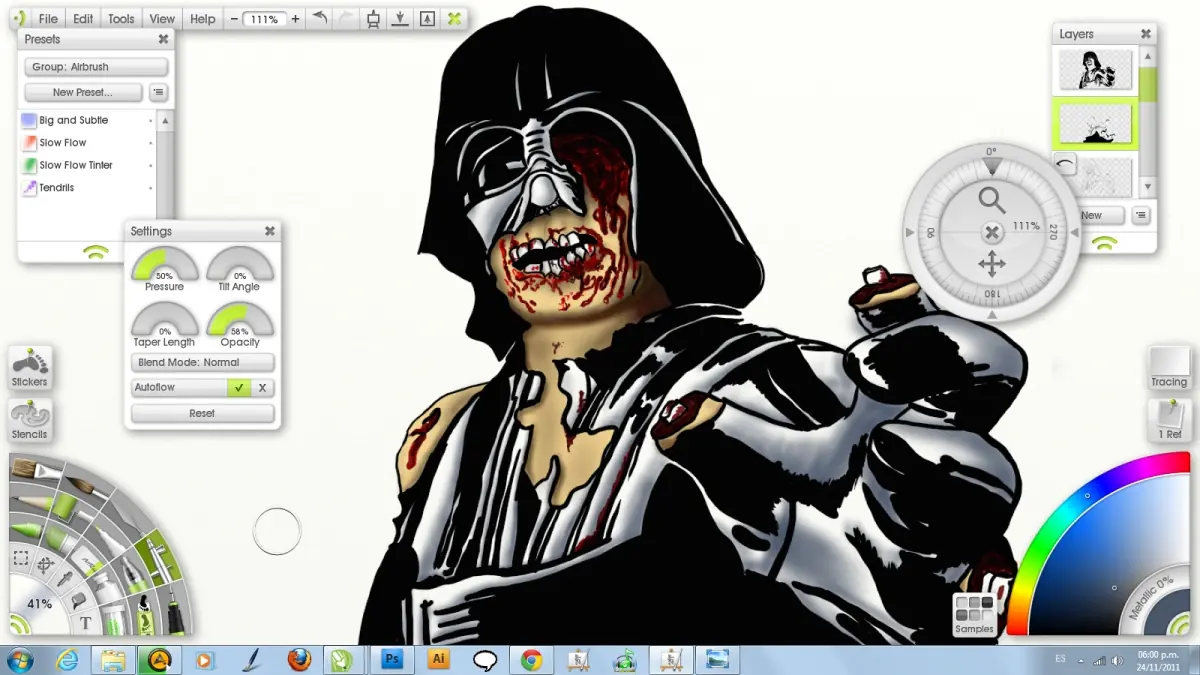Click the 41% brush size control
Screen dimensions: 1200x675
40,603
